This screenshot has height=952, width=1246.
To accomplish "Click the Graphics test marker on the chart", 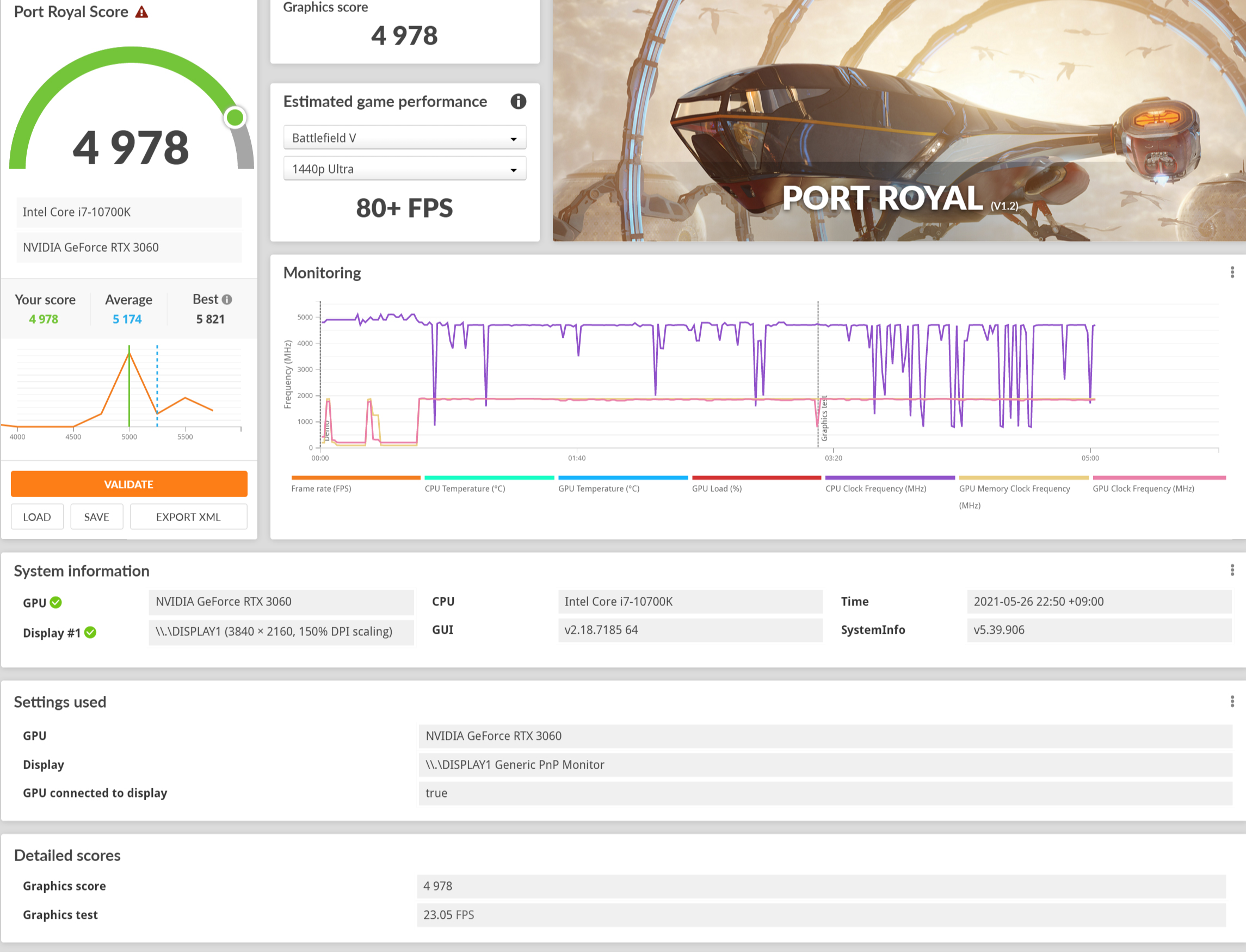I will 824,418.
